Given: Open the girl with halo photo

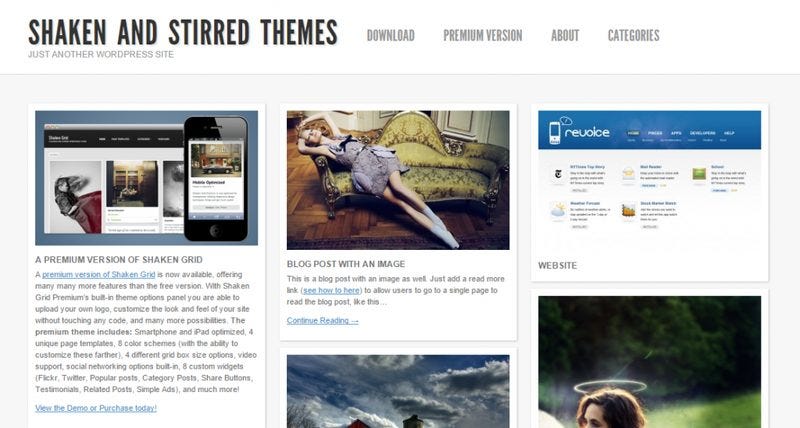Looking at the screenshot, I should [x=649, y=362].
